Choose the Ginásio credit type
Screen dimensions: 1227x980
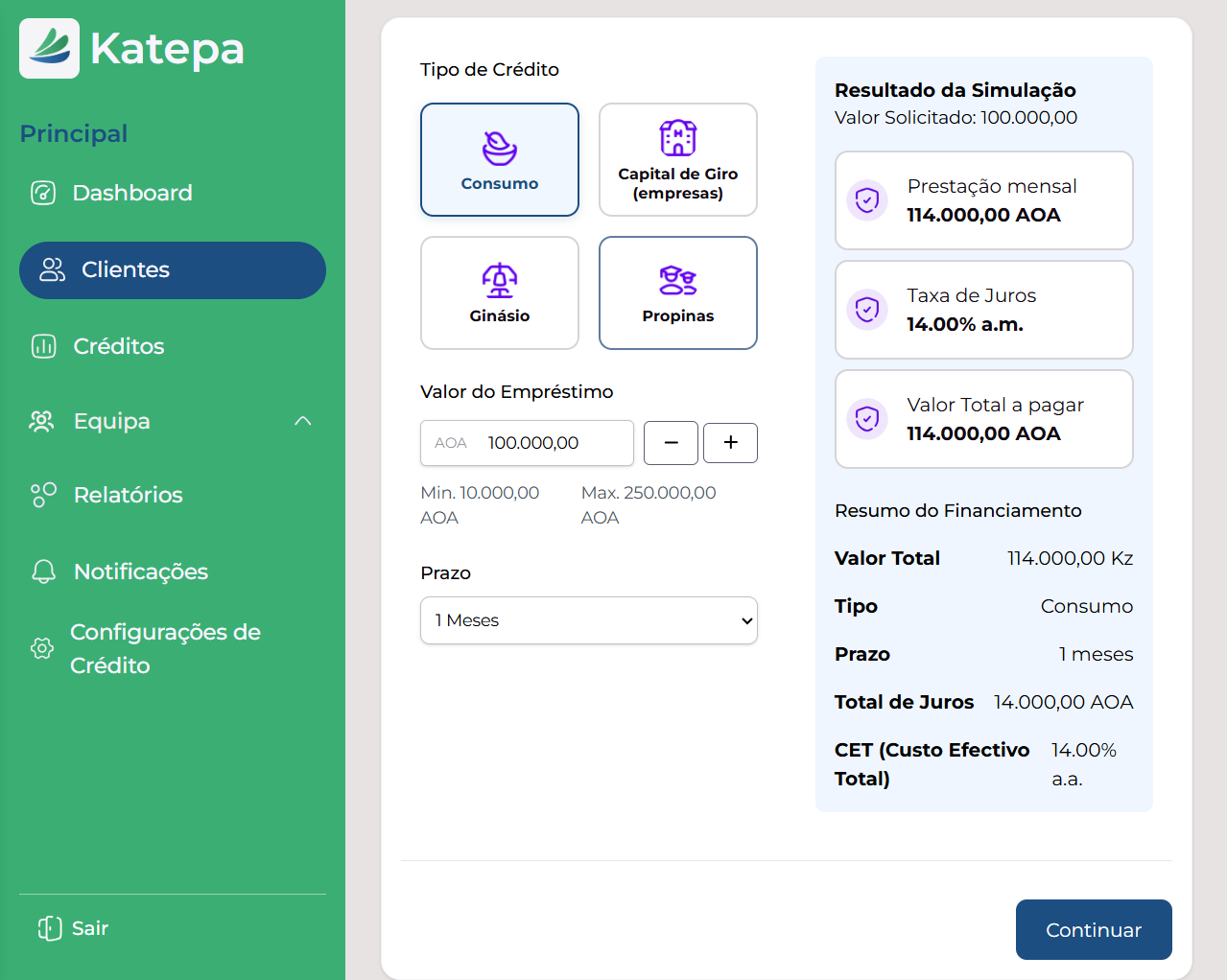(499, 292)
